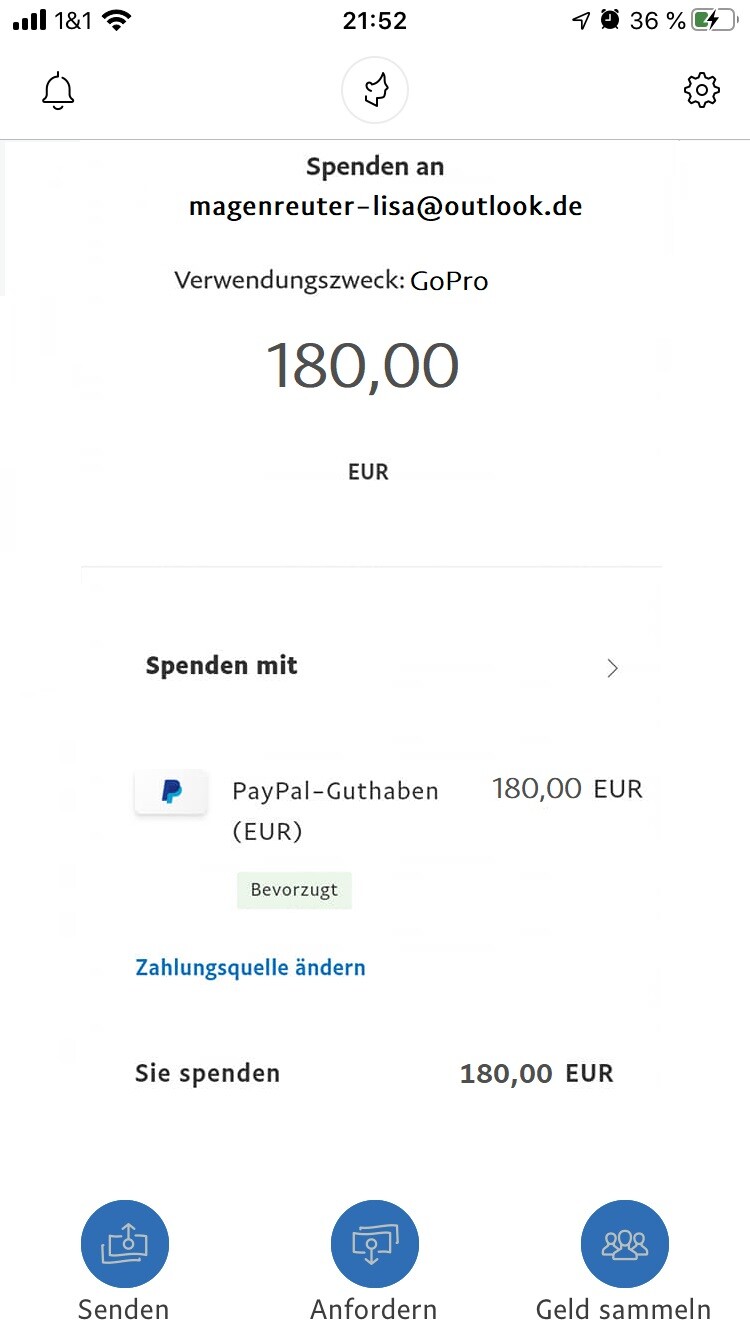Tap the Wi-Fi status icon

(x=118, y=20)
